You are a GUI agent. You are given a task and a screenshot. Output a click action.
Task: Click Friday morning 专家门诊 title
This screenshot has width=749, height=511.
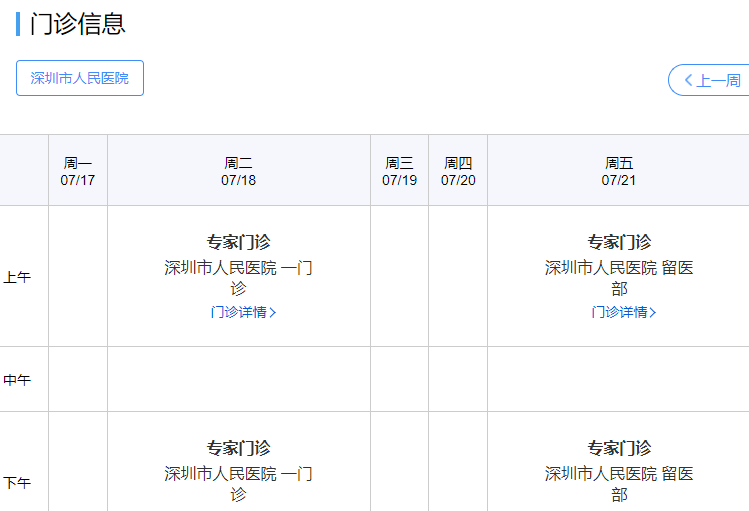click(x=618, y=242)
